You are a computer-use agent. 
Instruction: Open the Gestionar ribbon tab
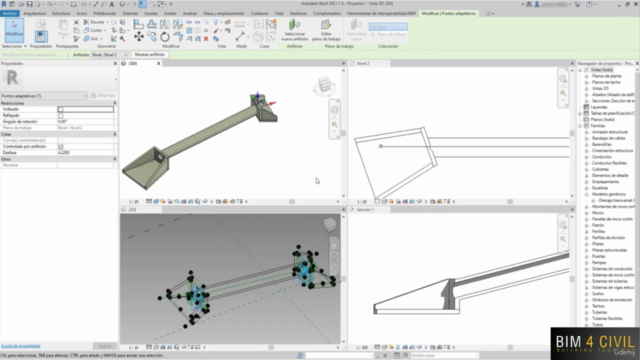click(298, 13)
